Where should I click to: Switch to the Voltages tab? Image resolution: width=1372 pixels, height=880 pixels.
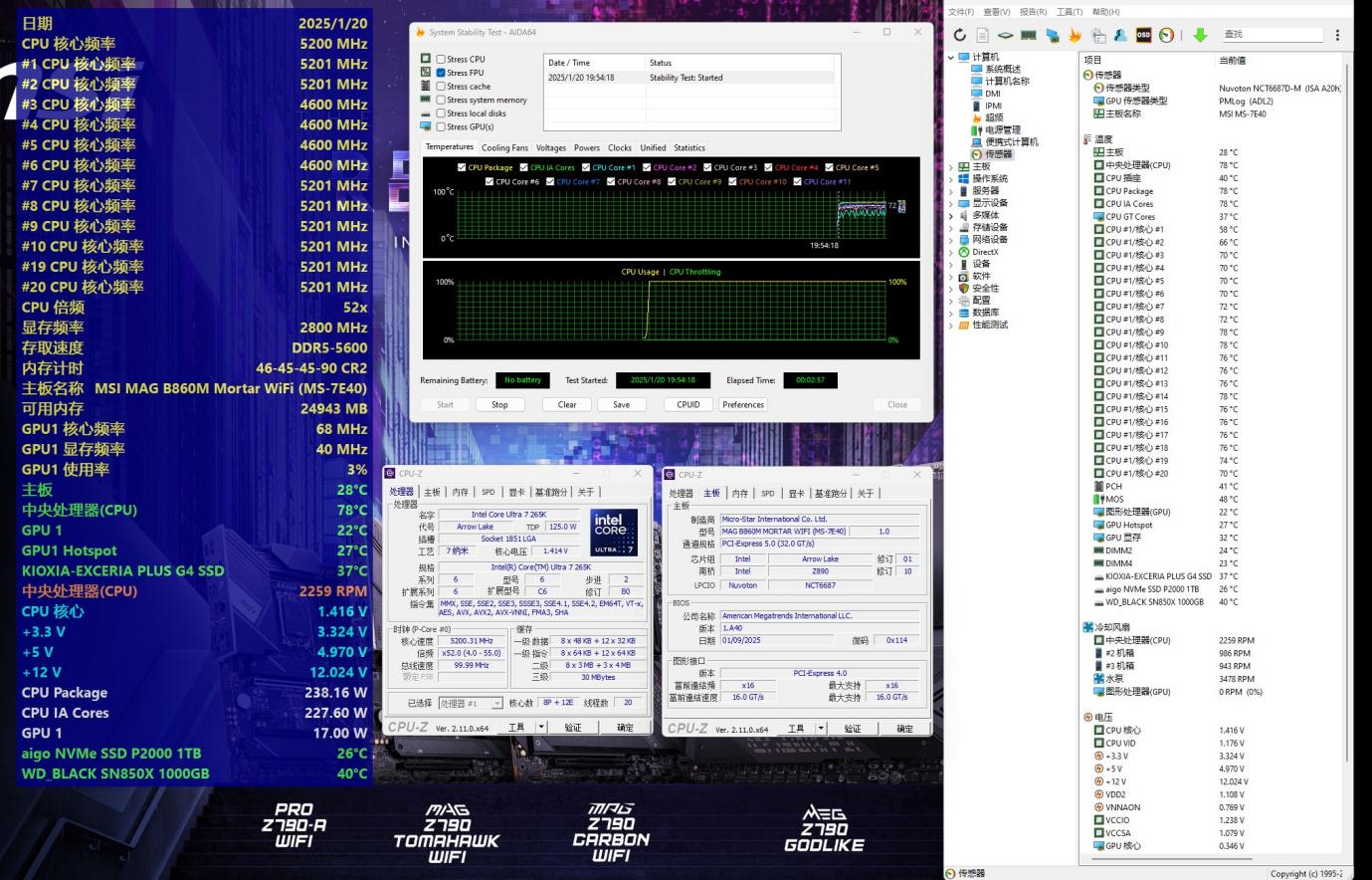click(x=551, y=147)
